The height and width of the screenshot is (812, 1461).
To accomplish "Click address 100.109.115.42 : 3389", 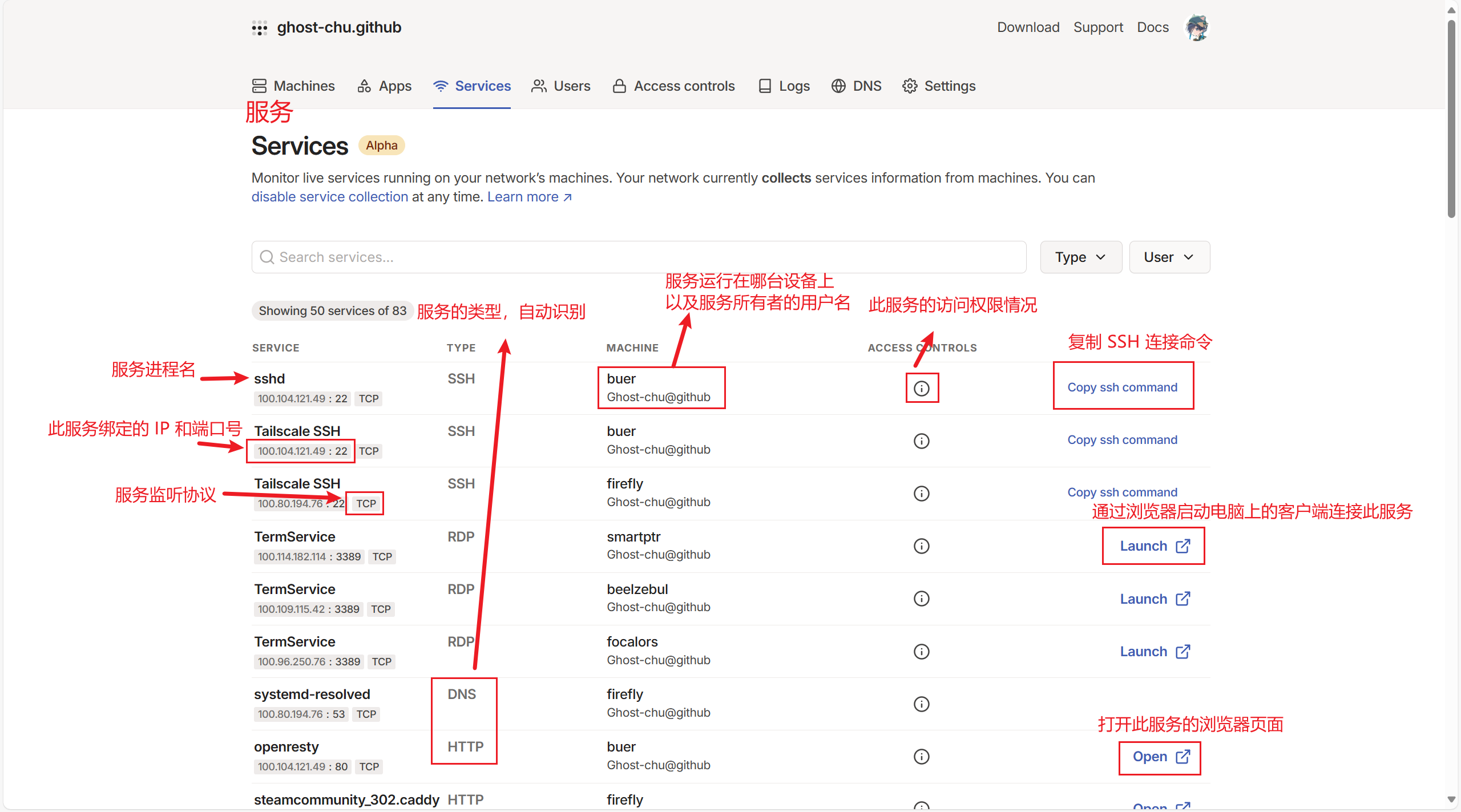I will click(309, 609).
